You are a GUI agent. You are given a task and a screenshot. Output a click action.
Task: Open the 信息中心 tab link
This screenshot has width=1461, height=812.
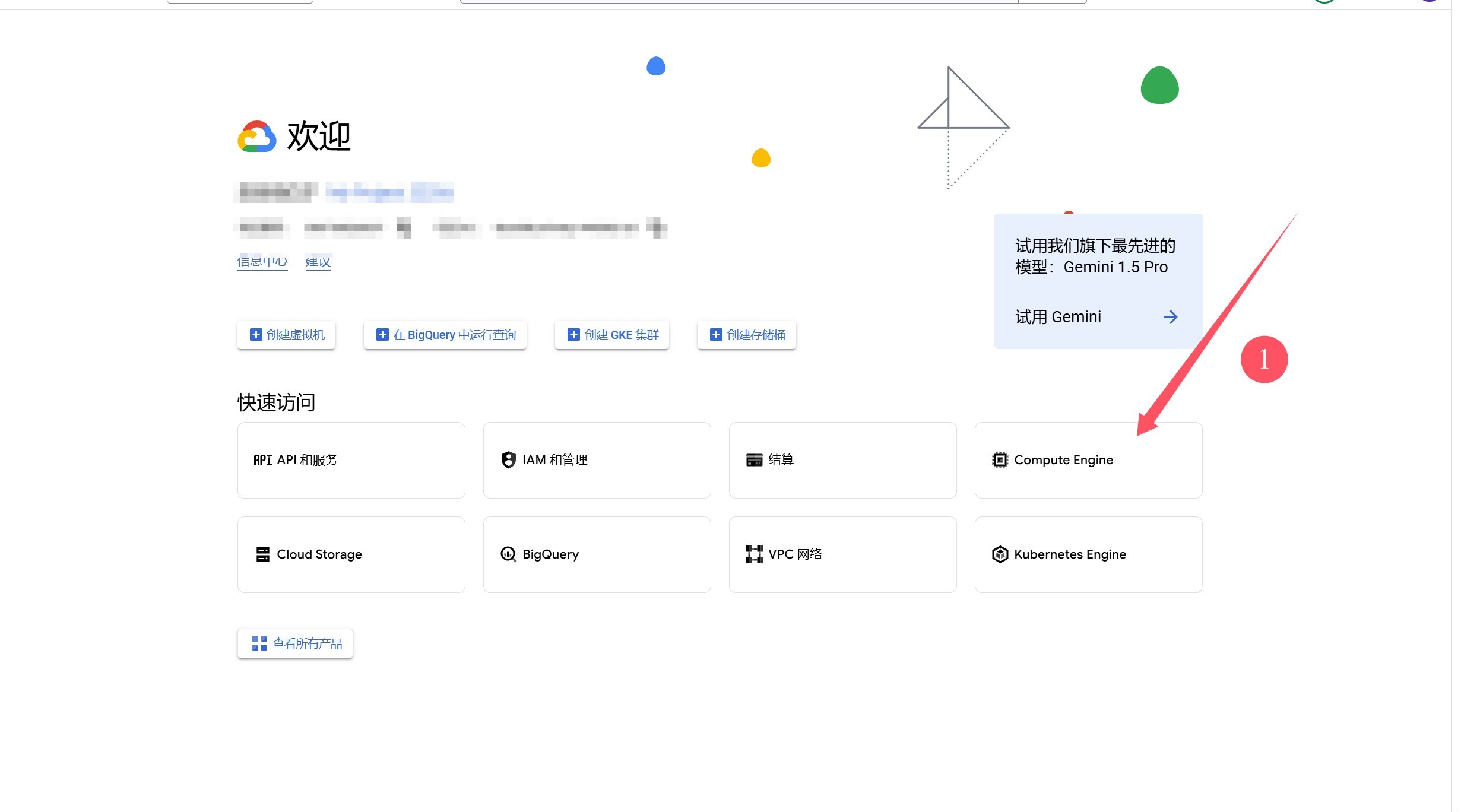tap(262, 262)
